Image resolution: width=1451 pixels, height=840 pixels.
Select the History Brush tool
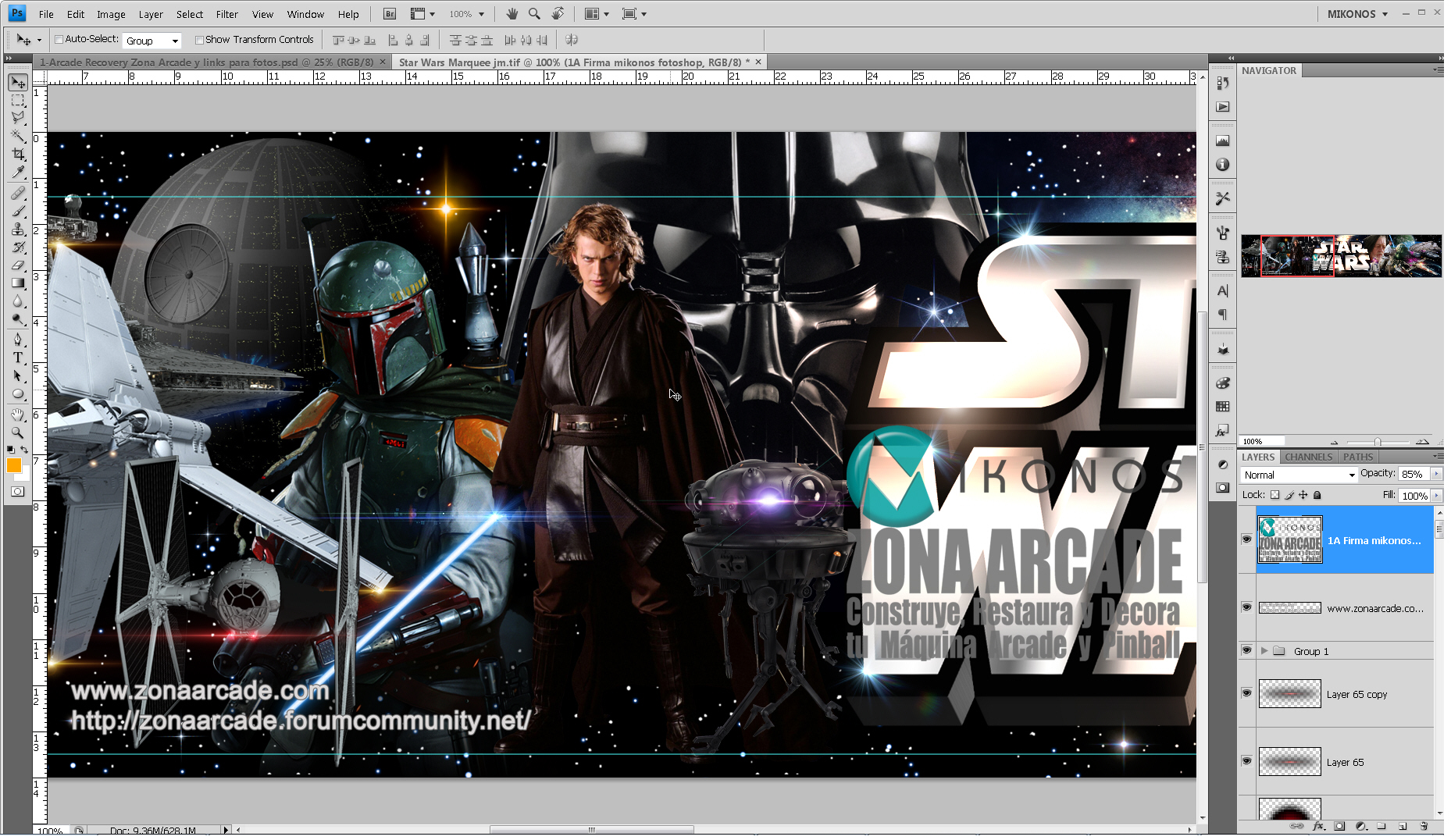pyautogui.click(x=18, y=247)
